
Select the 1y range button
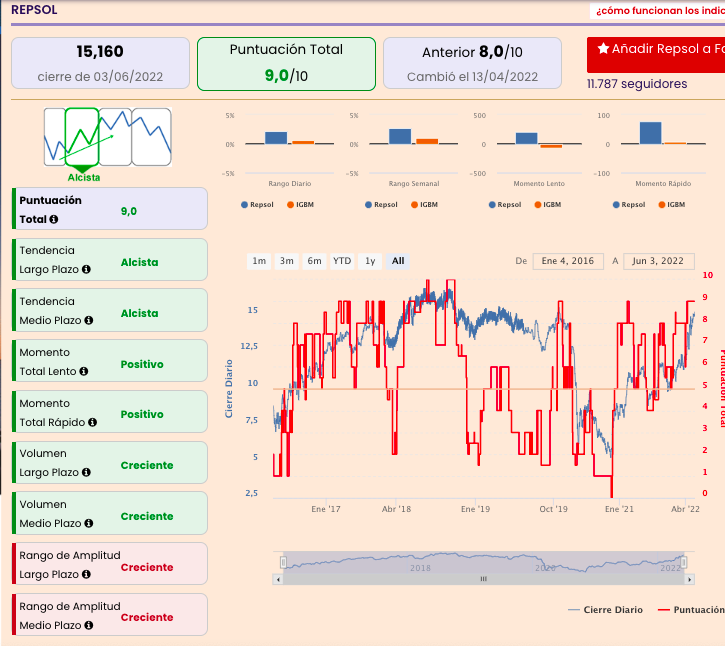click(x=370, y=261)
